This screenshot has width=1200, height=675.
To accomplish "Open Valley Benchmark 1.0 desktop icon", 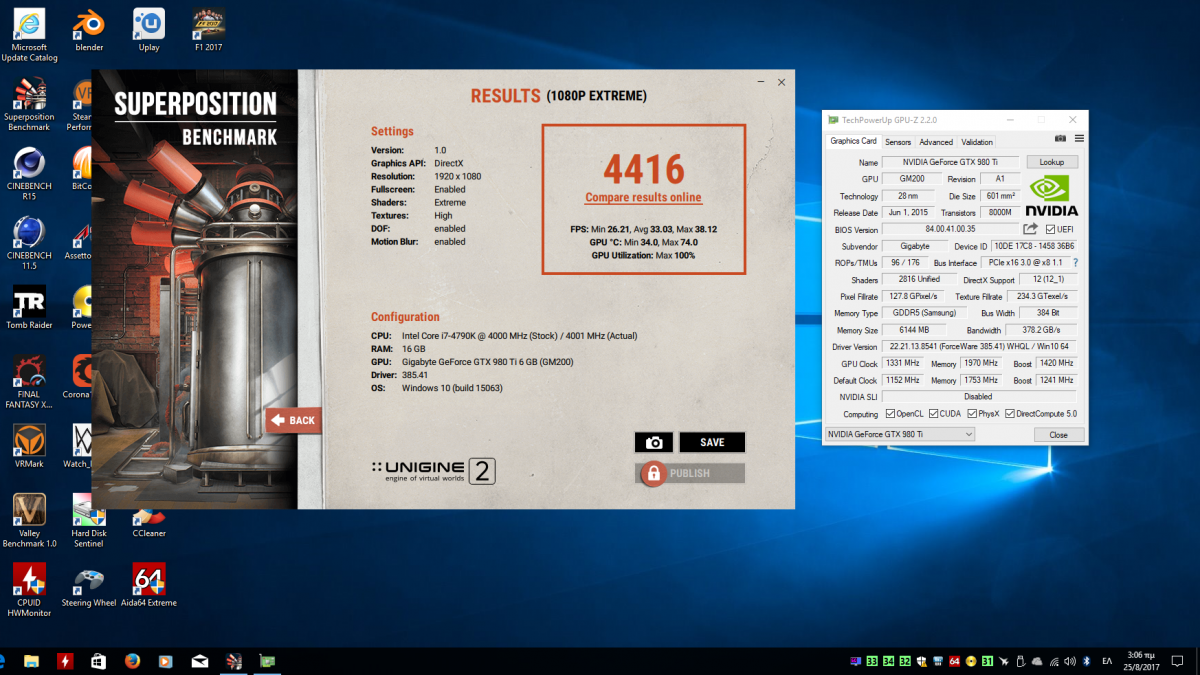I will click(29, 521).
